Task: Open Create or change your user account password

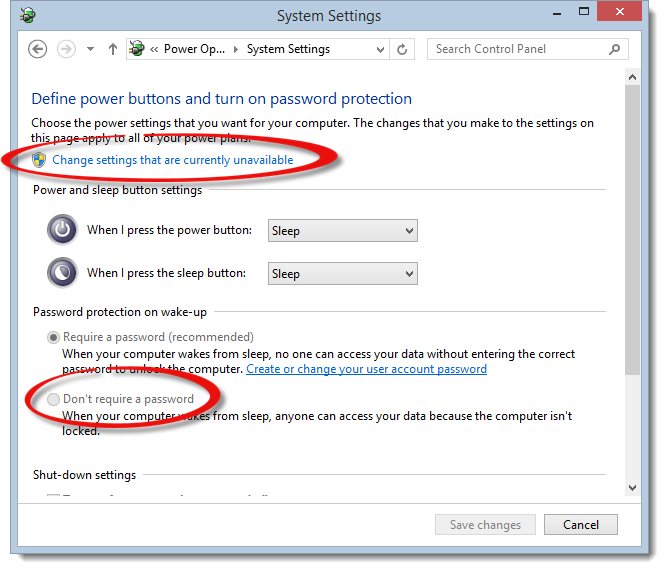Action: coord(366,369)
